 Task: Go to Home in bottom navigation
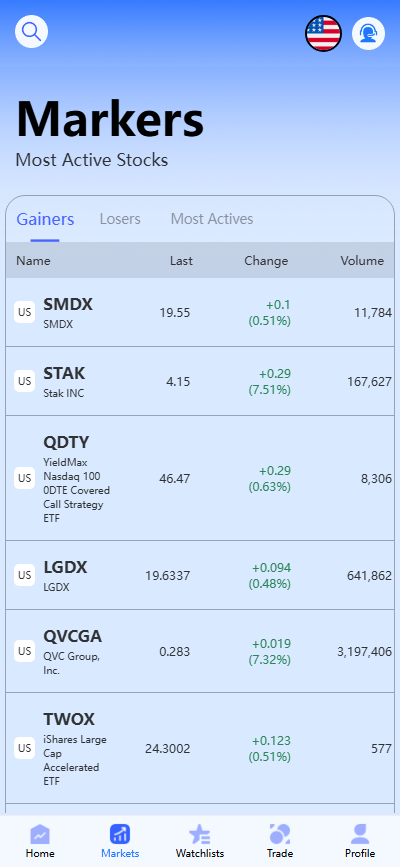[40, 841]
